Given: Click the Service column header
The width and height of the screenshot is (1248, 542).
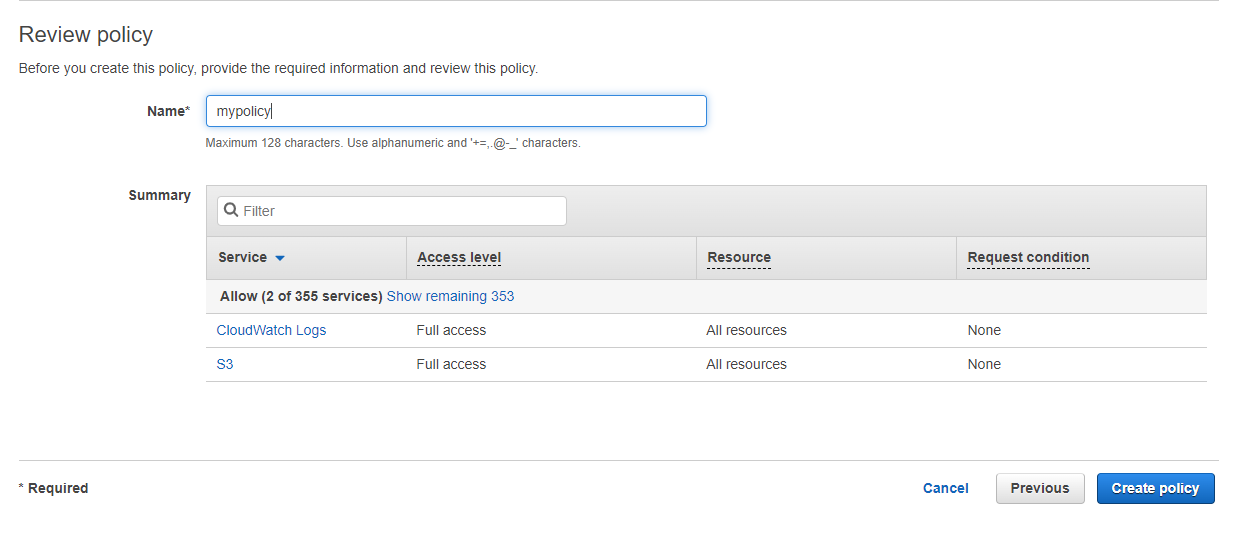Looking at the screenshot, I should click(x=243, y=258).
